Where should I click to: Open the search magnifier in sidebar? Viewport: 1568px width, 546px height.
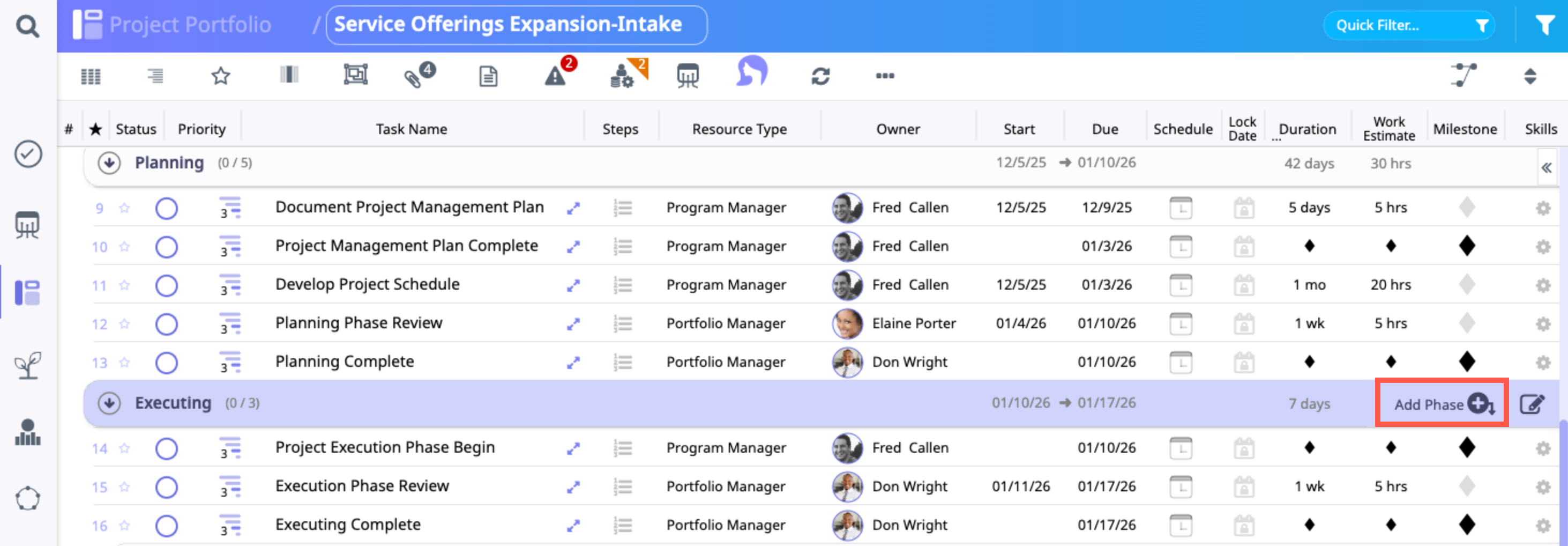27,26
